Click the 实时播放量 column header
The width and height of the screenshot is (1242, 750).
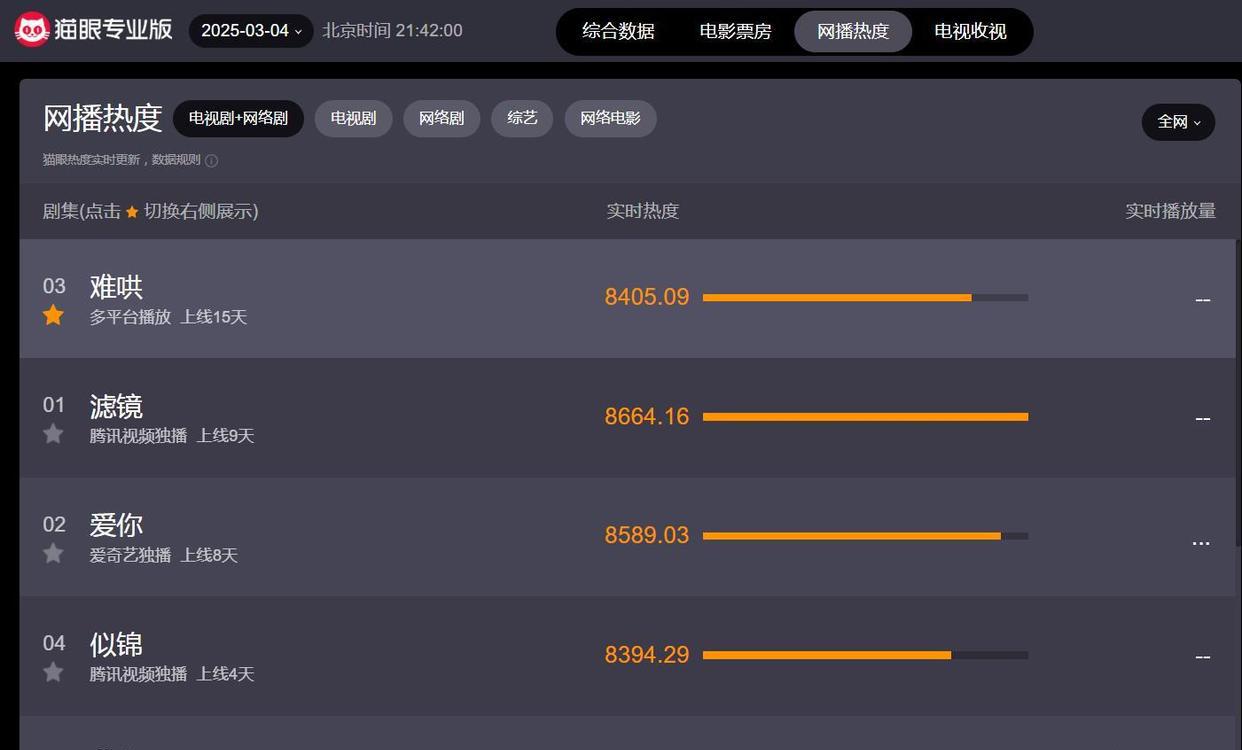tap(1170, 211)
